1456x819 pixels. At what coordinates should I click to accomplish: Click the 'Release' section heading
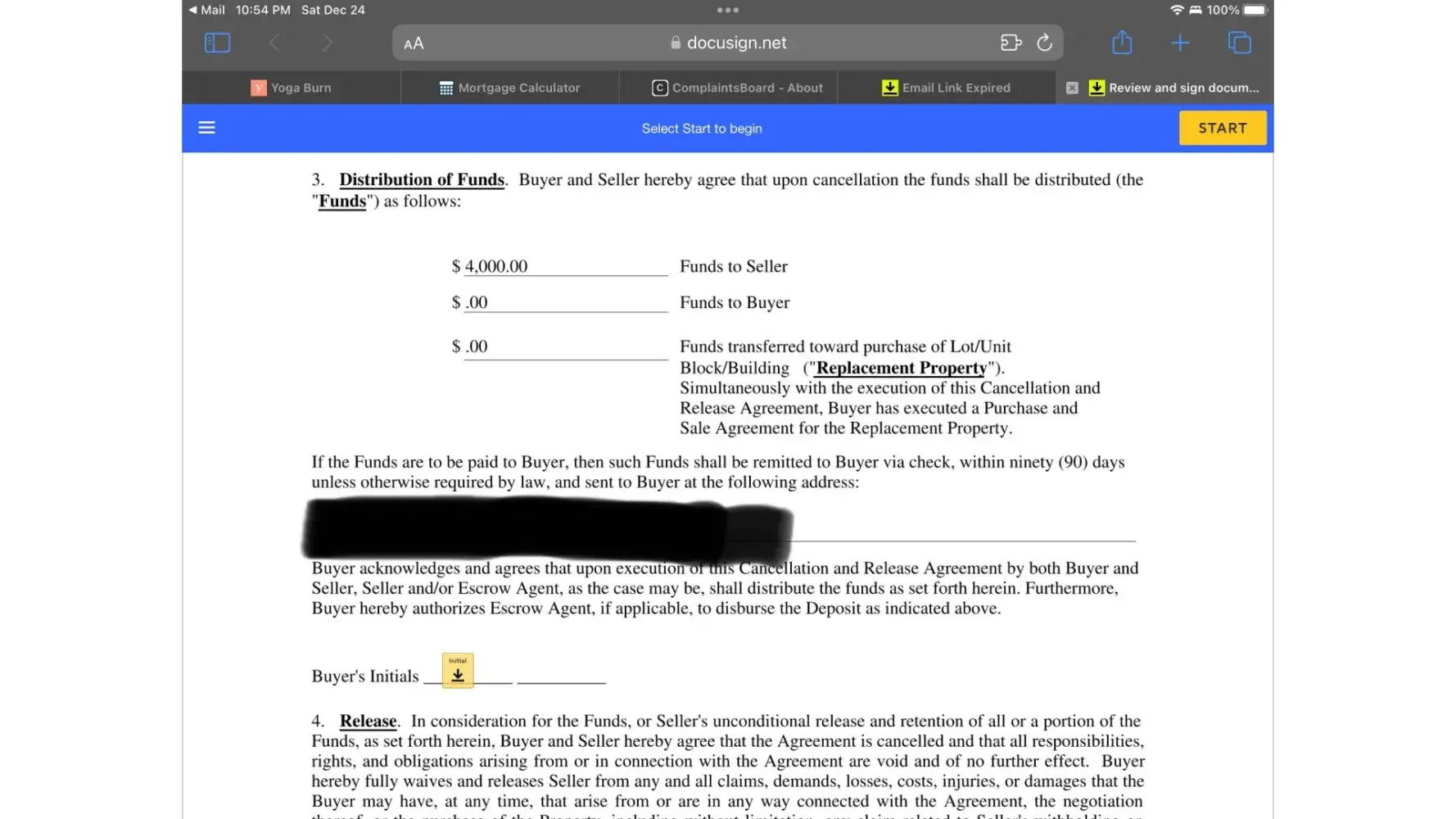coord(368,721)
